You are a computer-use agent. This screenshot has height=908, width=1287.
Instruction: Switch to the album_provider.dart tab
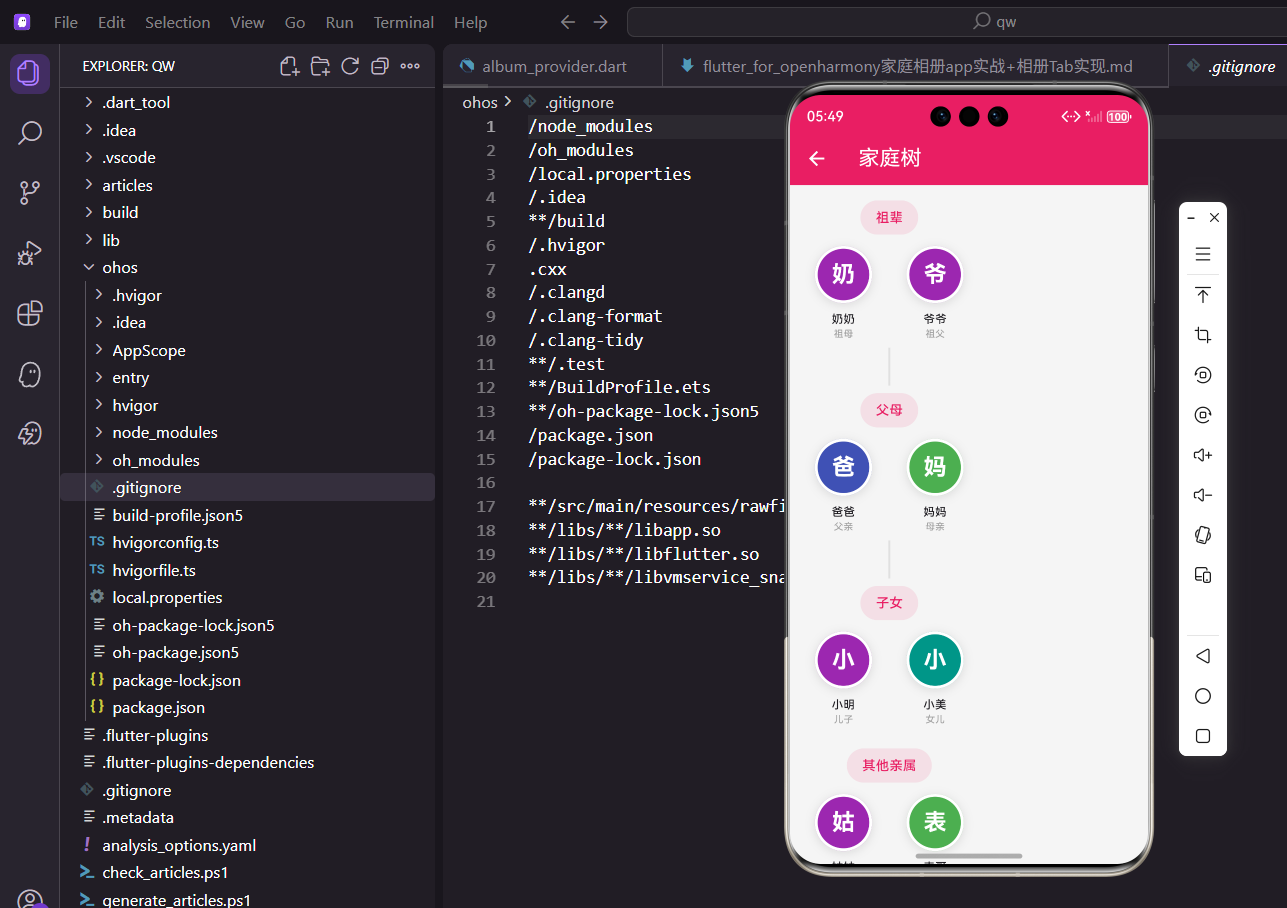[x=553, y=66]
